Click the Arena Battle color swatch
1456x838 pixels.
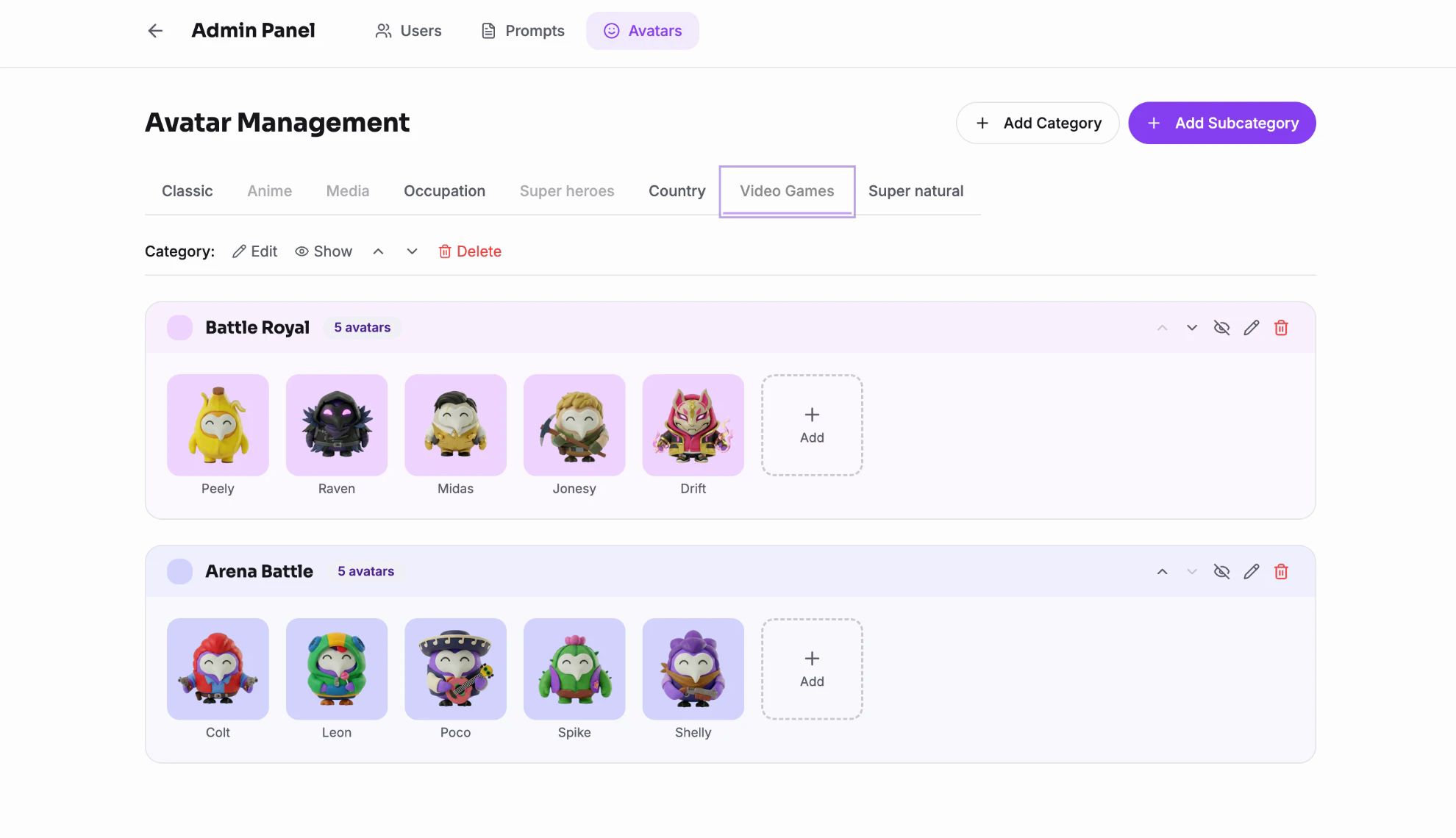pos(180,572)
